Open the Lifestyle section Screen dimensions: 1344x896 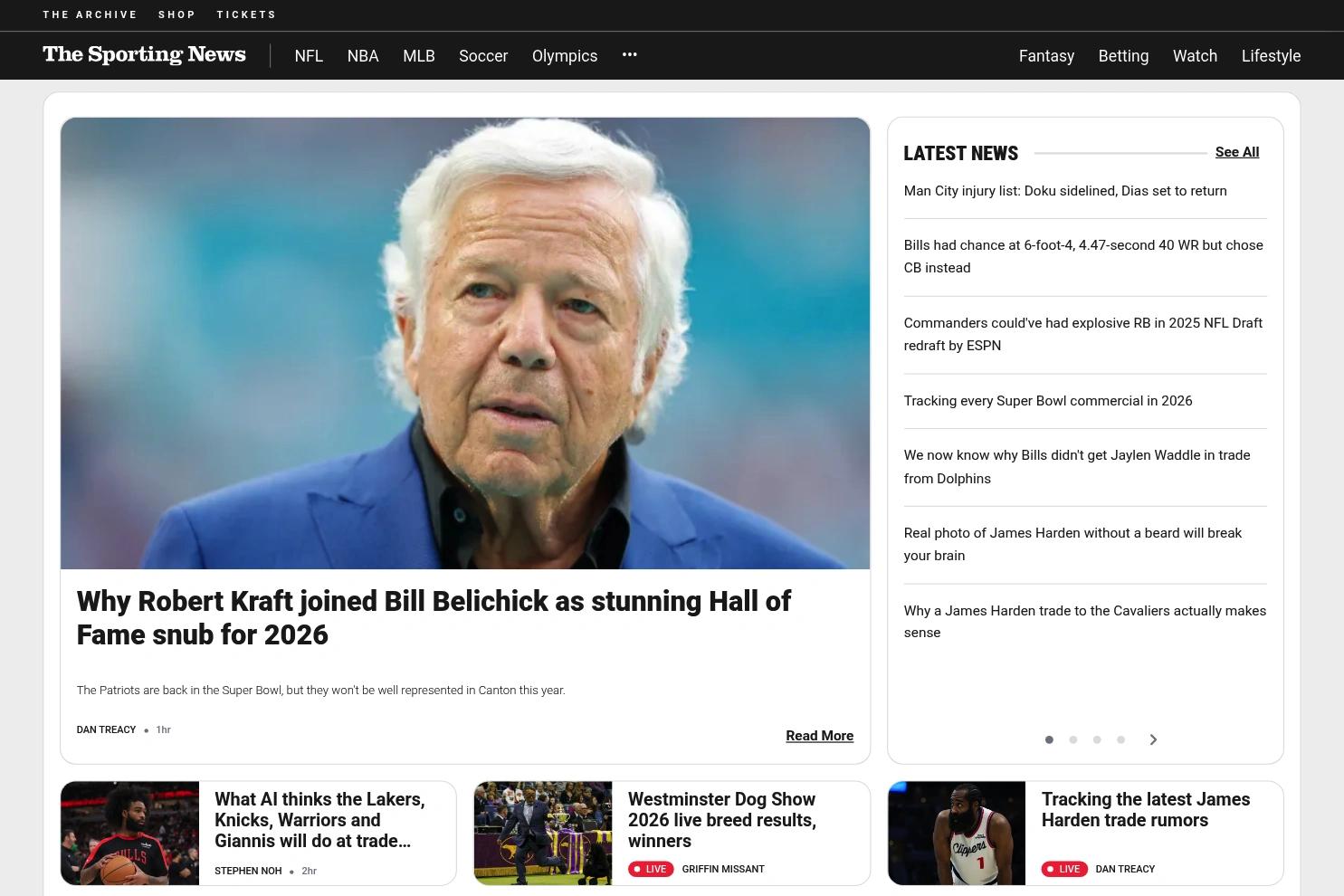(1271, 56)
